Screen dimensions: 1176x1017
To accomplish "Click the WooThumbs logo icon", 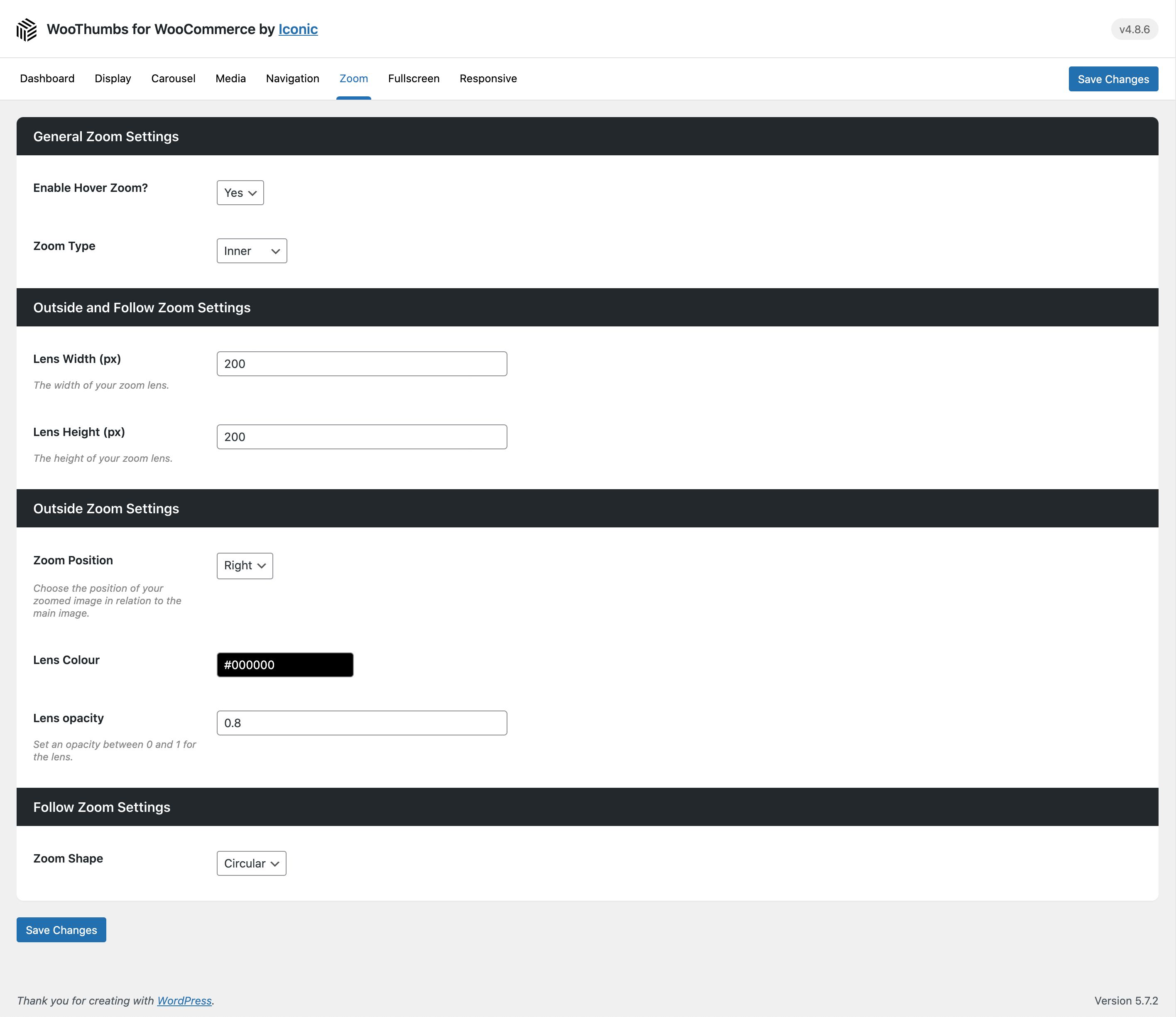I will pyautogui.click(x=27, y=29).
